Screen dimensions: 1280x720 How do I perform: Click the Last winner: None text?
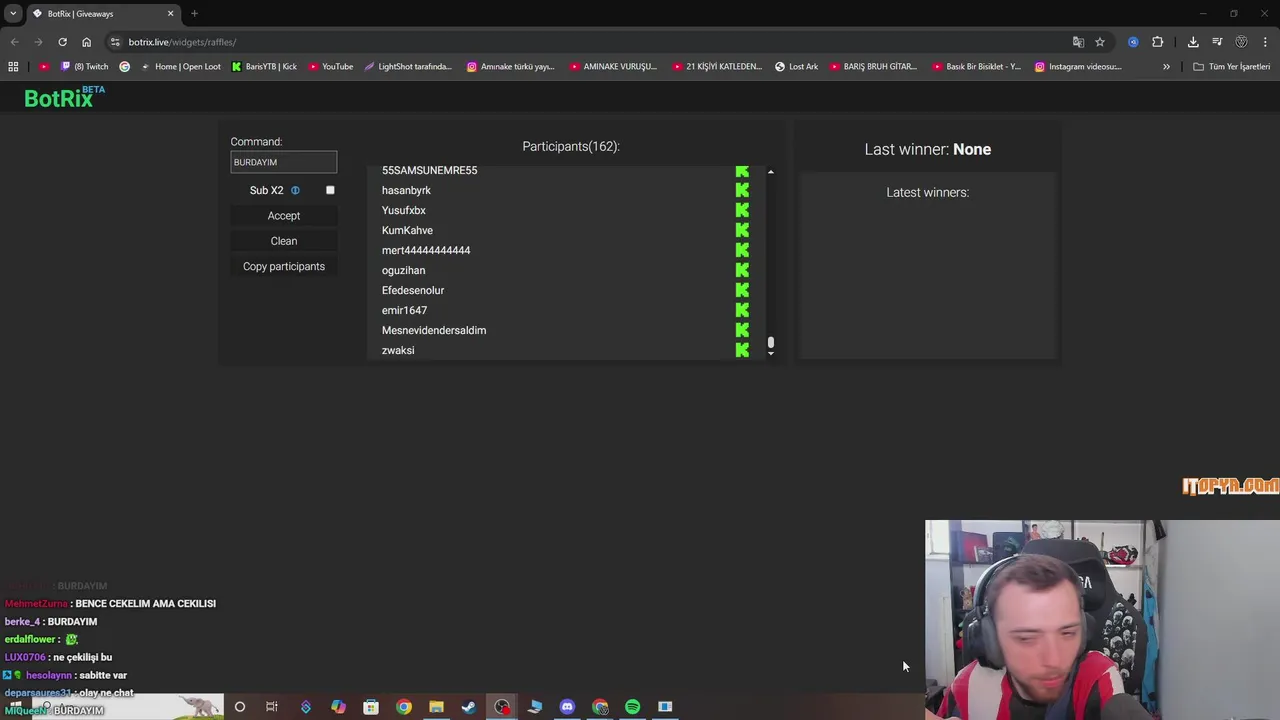[928, 149]
